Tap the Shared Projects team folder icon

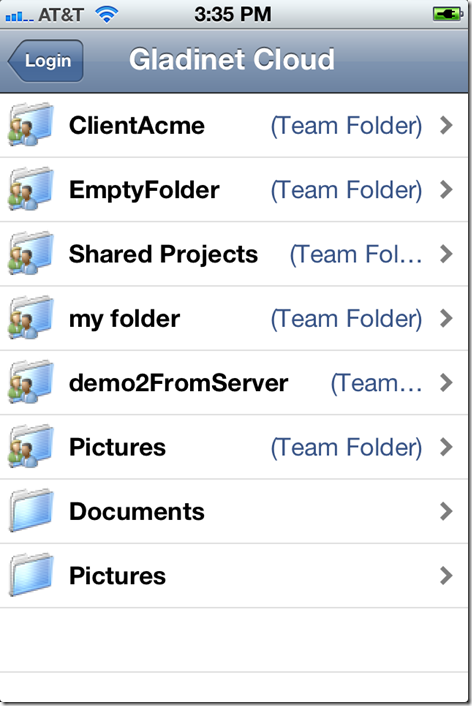pyautogui.click(x=31, y=253)
